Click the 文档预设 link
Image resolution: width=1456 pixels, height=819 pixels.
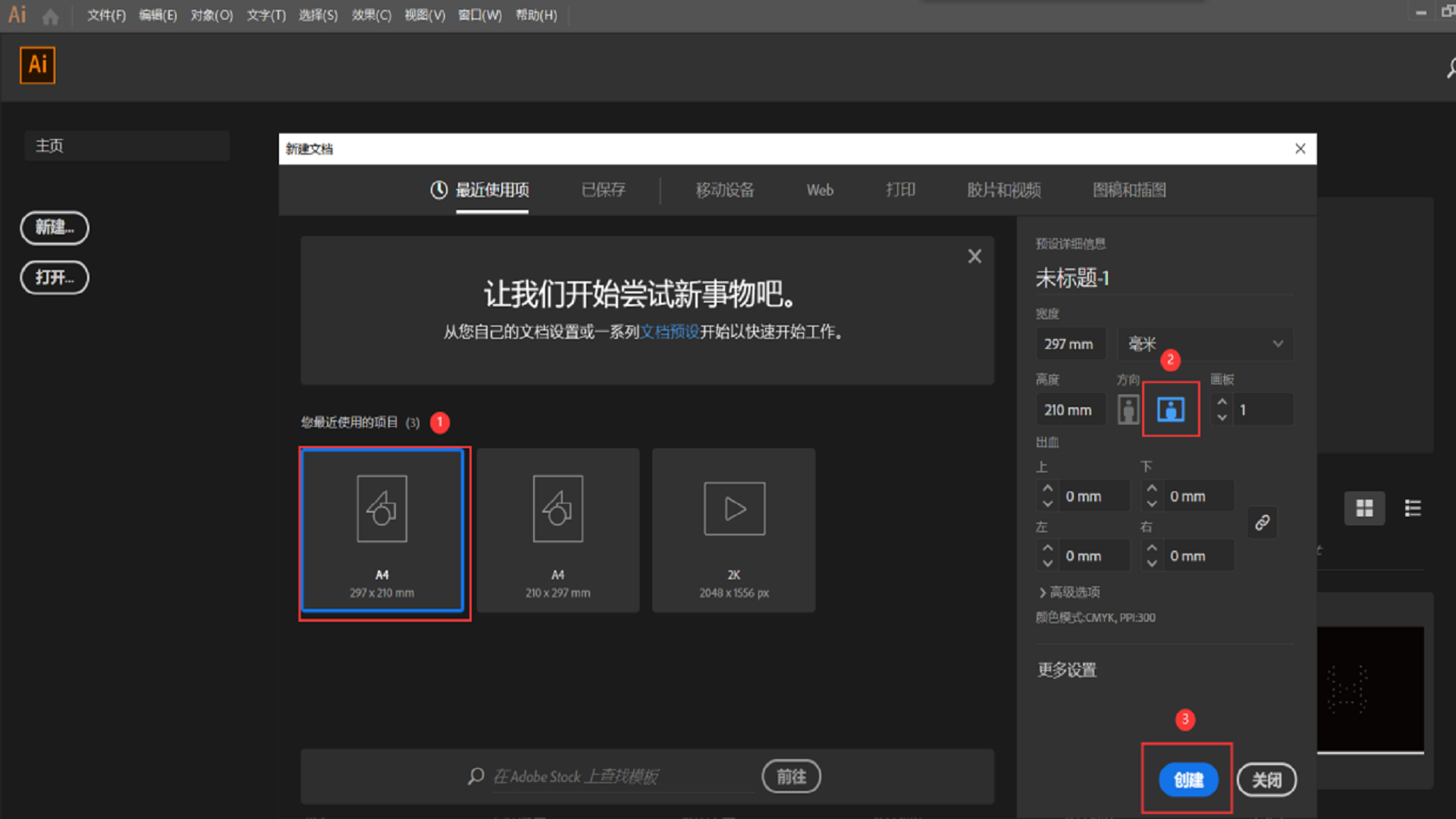[x=669, y=332]
